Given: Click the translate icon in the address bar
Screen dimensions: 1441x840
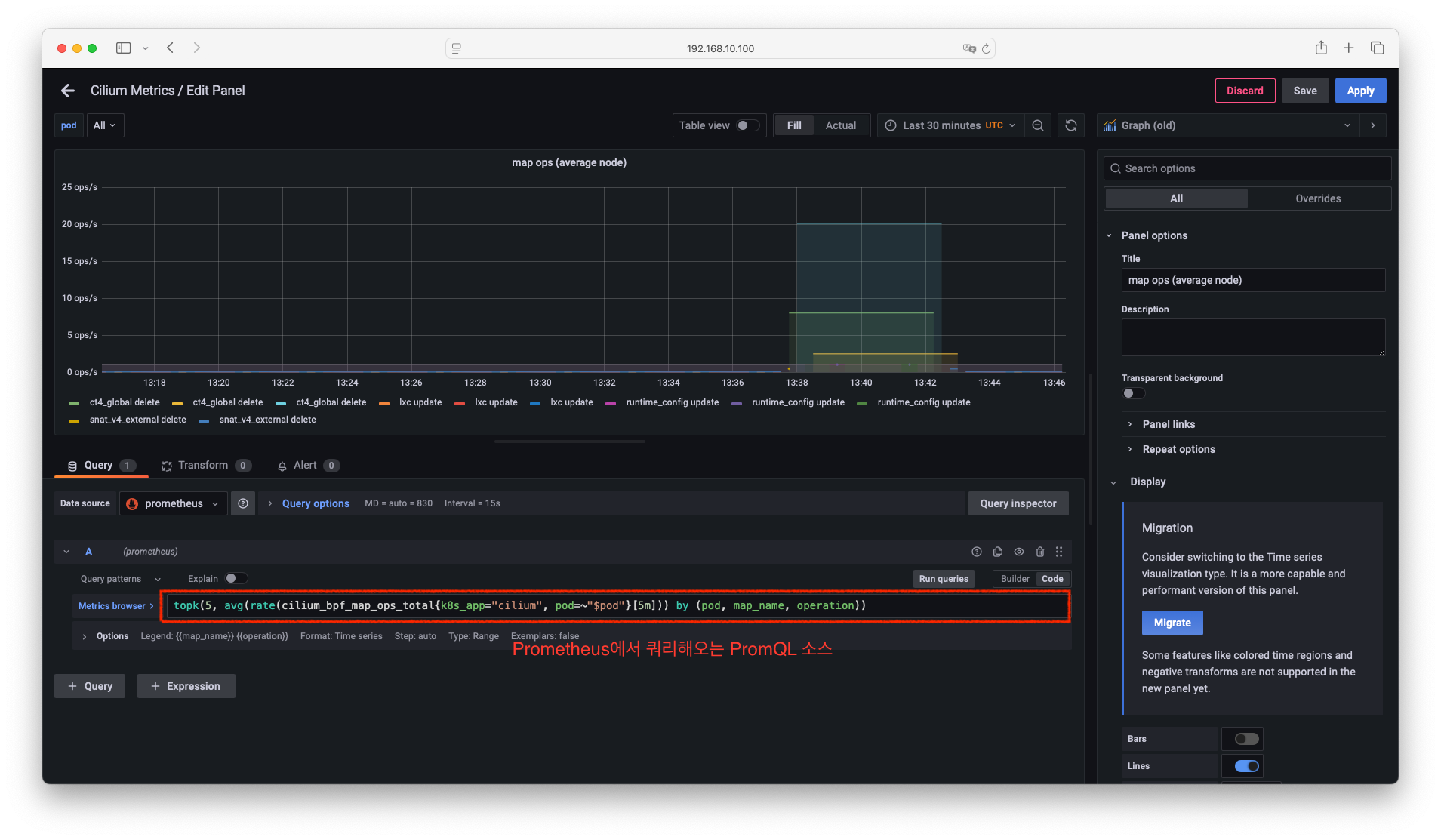Looking at the screenshot, I should pos(969,48).
